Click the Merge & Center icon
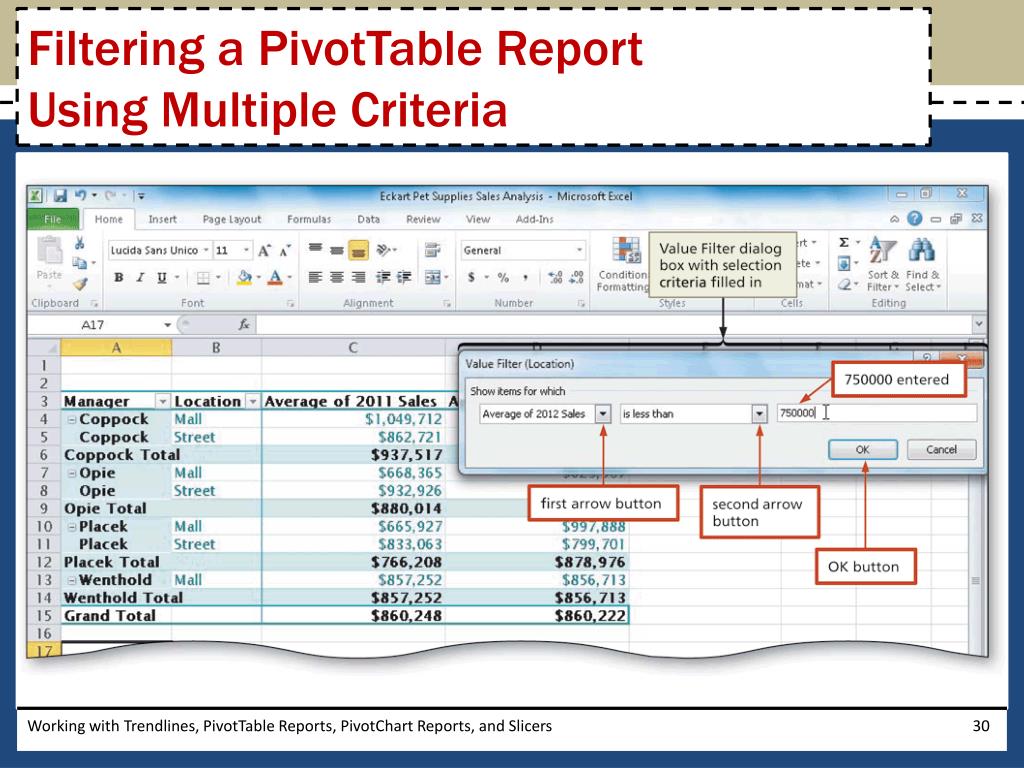The width and height of the screenshot is (1024, 768). pos(432,278)
